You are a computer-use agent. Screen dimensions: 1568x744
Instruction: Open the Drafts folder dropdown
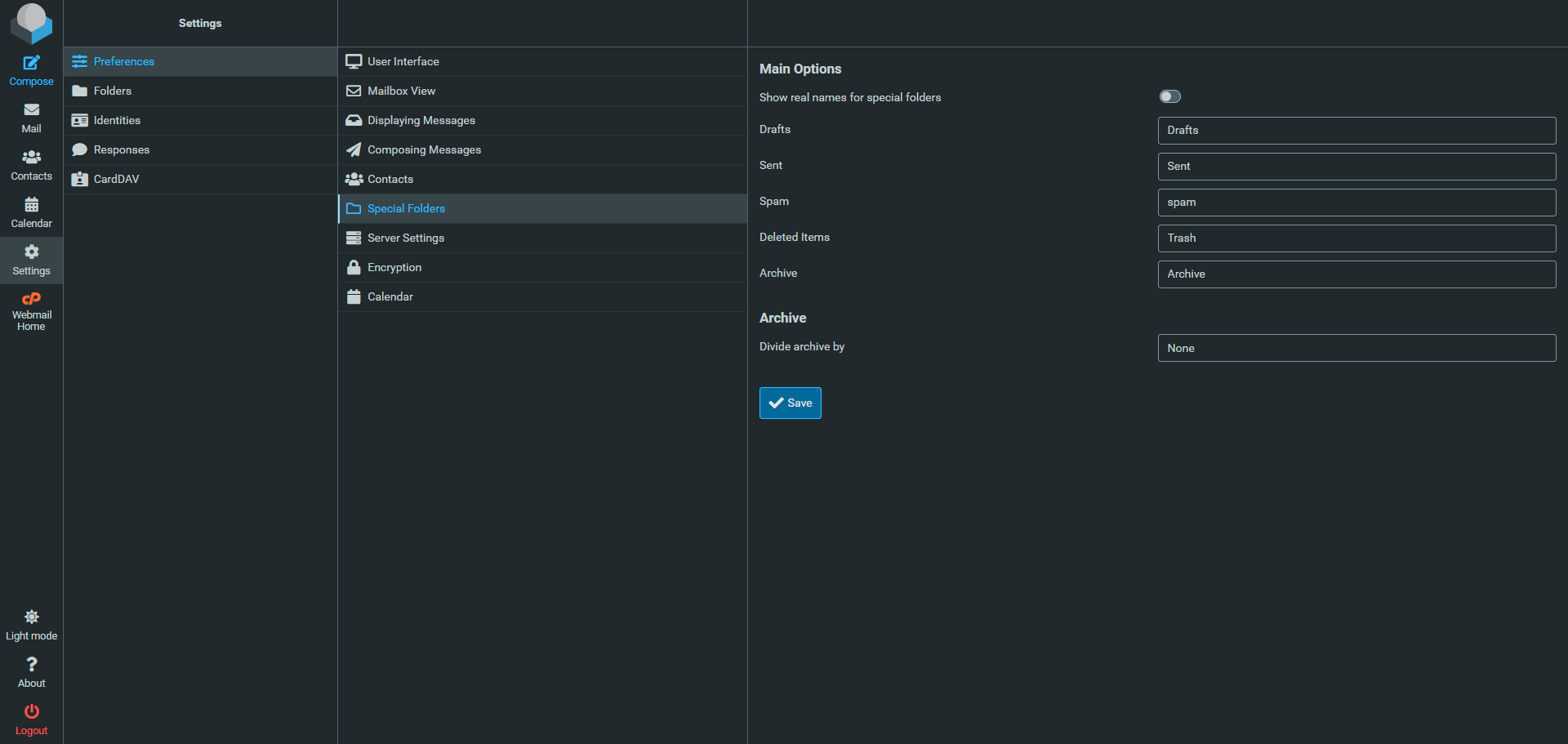1356,131
